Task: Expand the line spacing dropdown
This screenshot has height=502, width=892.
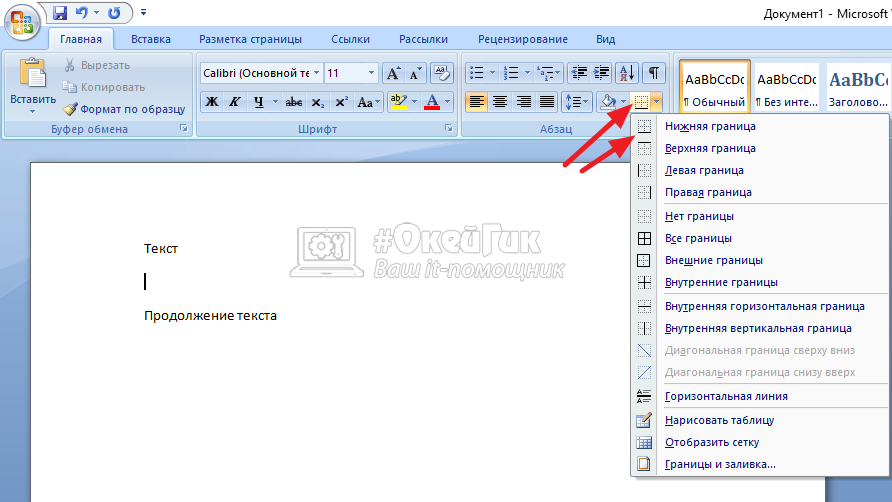Action: [586, 102]
